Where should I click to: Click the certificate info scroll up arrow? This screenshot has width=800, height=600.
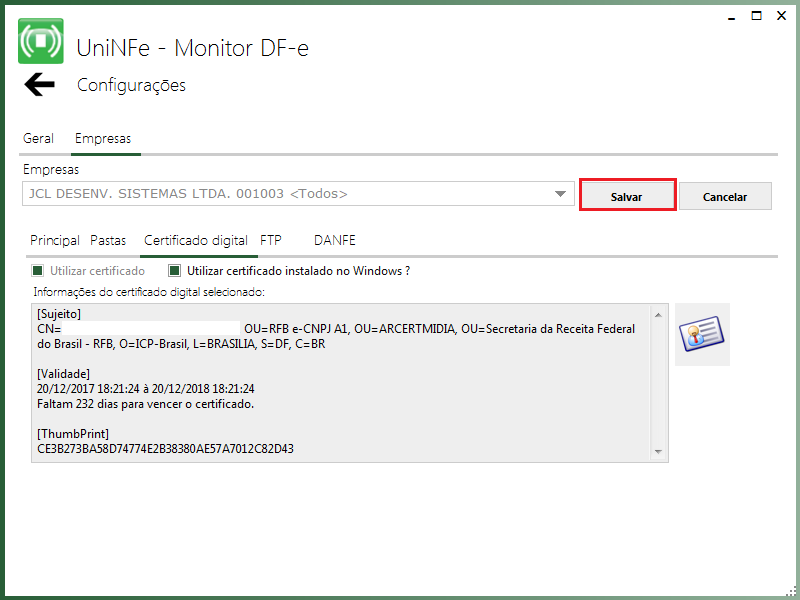click(x=658, y=315)
